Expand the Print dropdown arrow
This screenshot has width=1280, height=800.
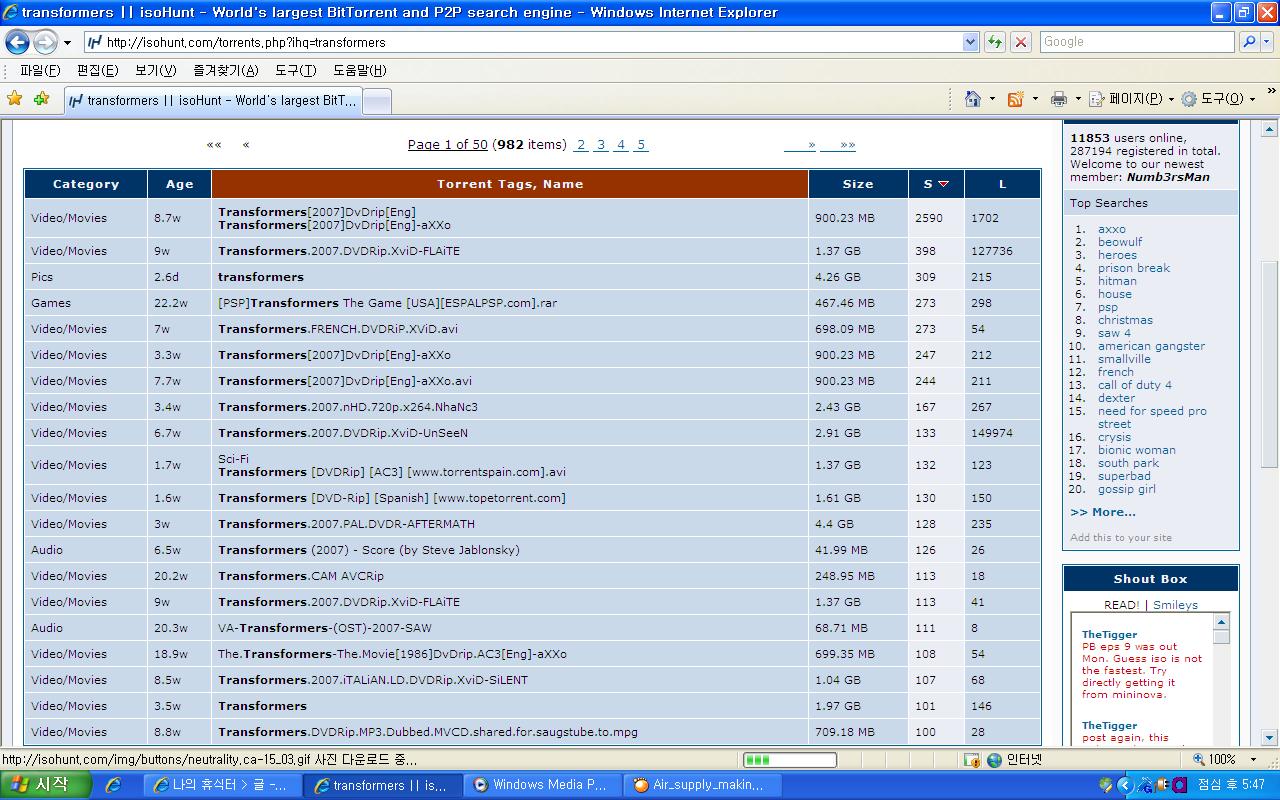[1077, 99]
